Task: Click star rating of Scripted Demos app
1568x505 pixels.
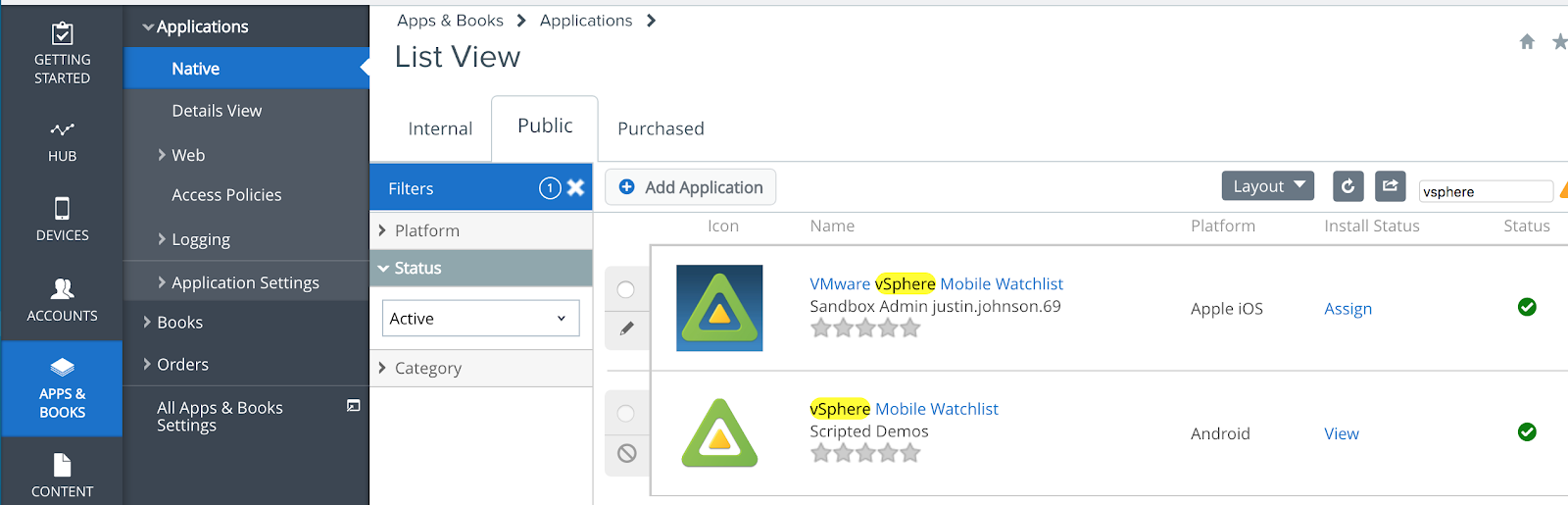Action: [x=865, y=453]
